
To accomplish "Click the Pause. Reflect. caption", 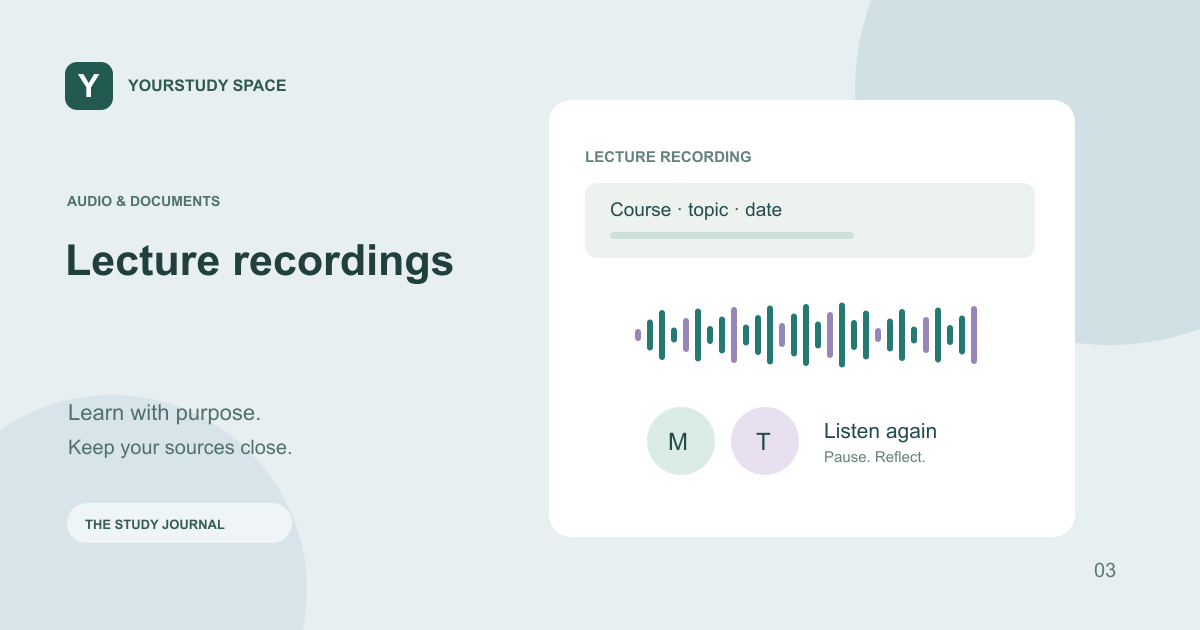I will (x=875, y=457).
